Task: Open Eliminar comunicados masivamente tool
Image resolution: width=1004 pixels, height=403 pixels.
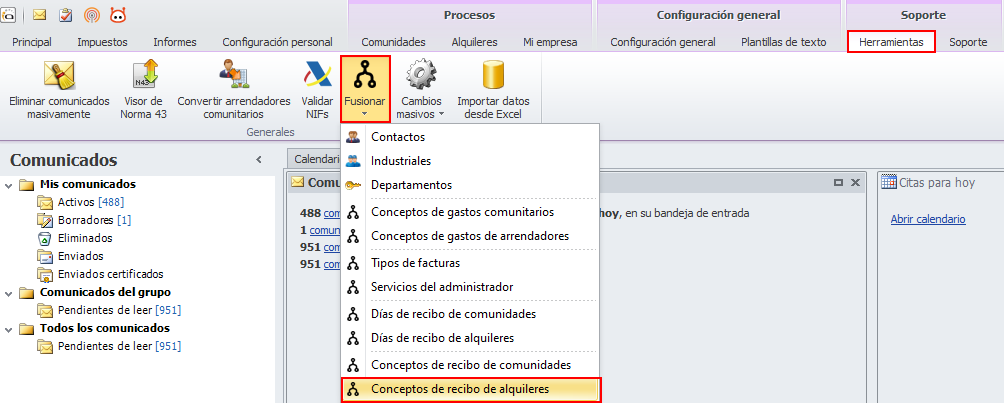Action: [x=60, y=90]
